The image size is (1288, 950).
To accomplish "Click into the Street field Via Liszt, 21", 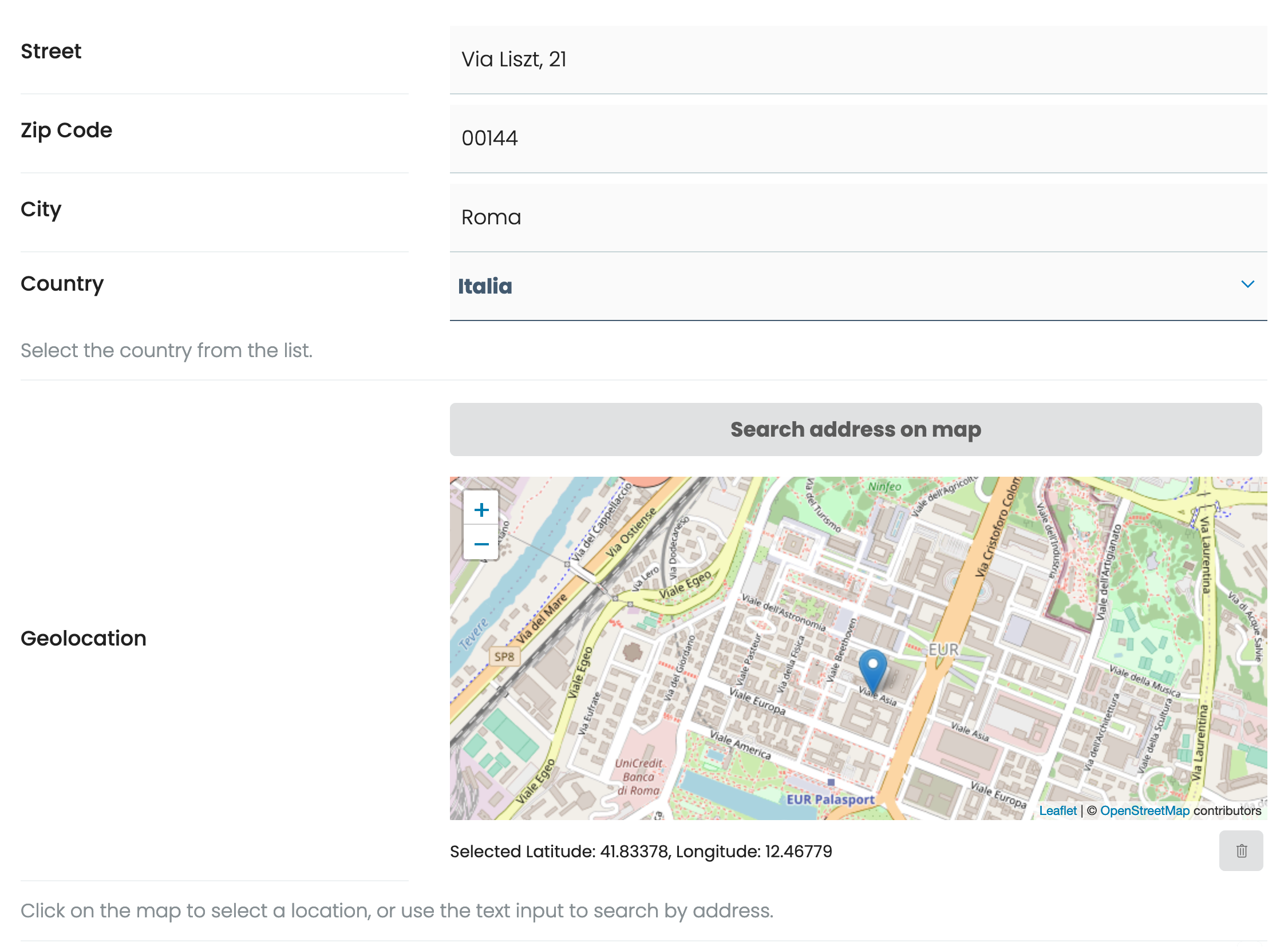I will tap(858, 60).
